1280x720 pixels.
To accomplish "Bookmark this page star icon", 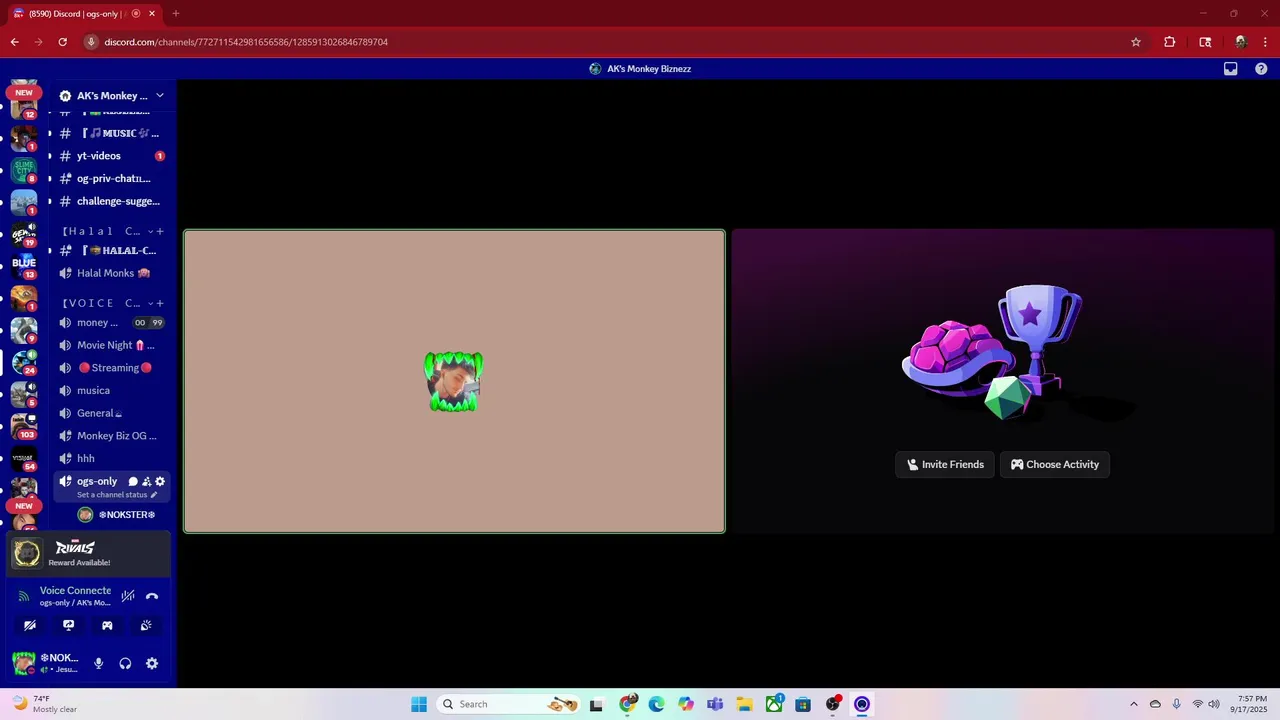I will [1136, 42].
